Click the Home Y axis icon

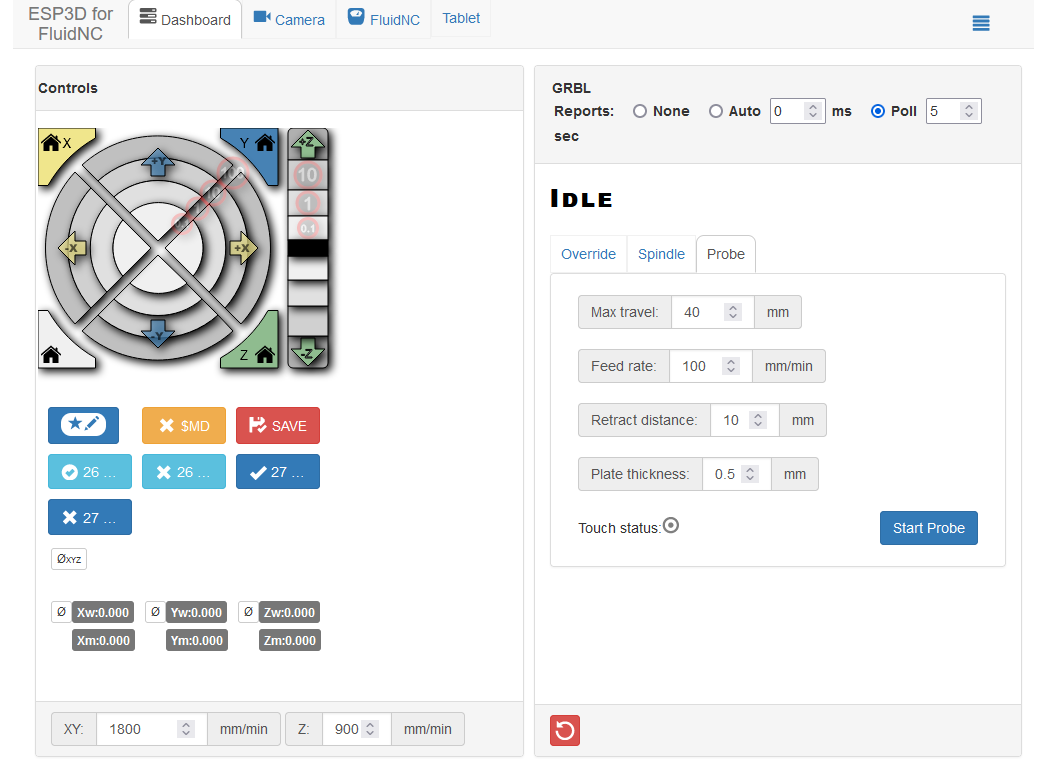tap(264, 143)
